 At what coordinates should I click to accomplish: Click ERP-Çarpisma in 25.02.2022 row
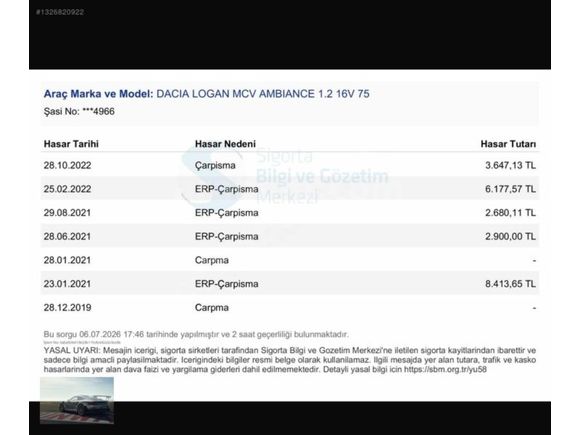[x=227, y=189]
